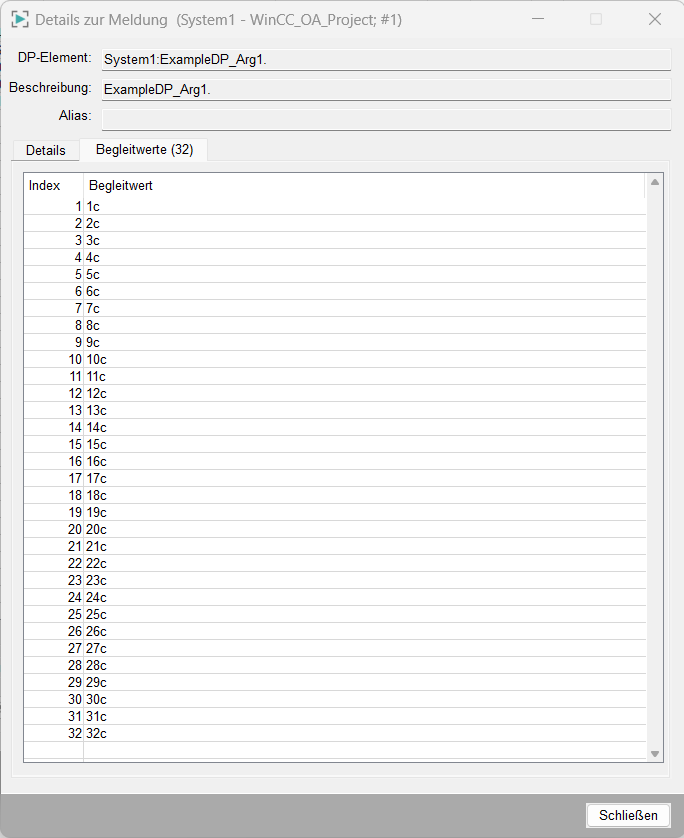Click the DP-Element input field
The width and height of the screenshot is (684, 838).
coord(386,59)
